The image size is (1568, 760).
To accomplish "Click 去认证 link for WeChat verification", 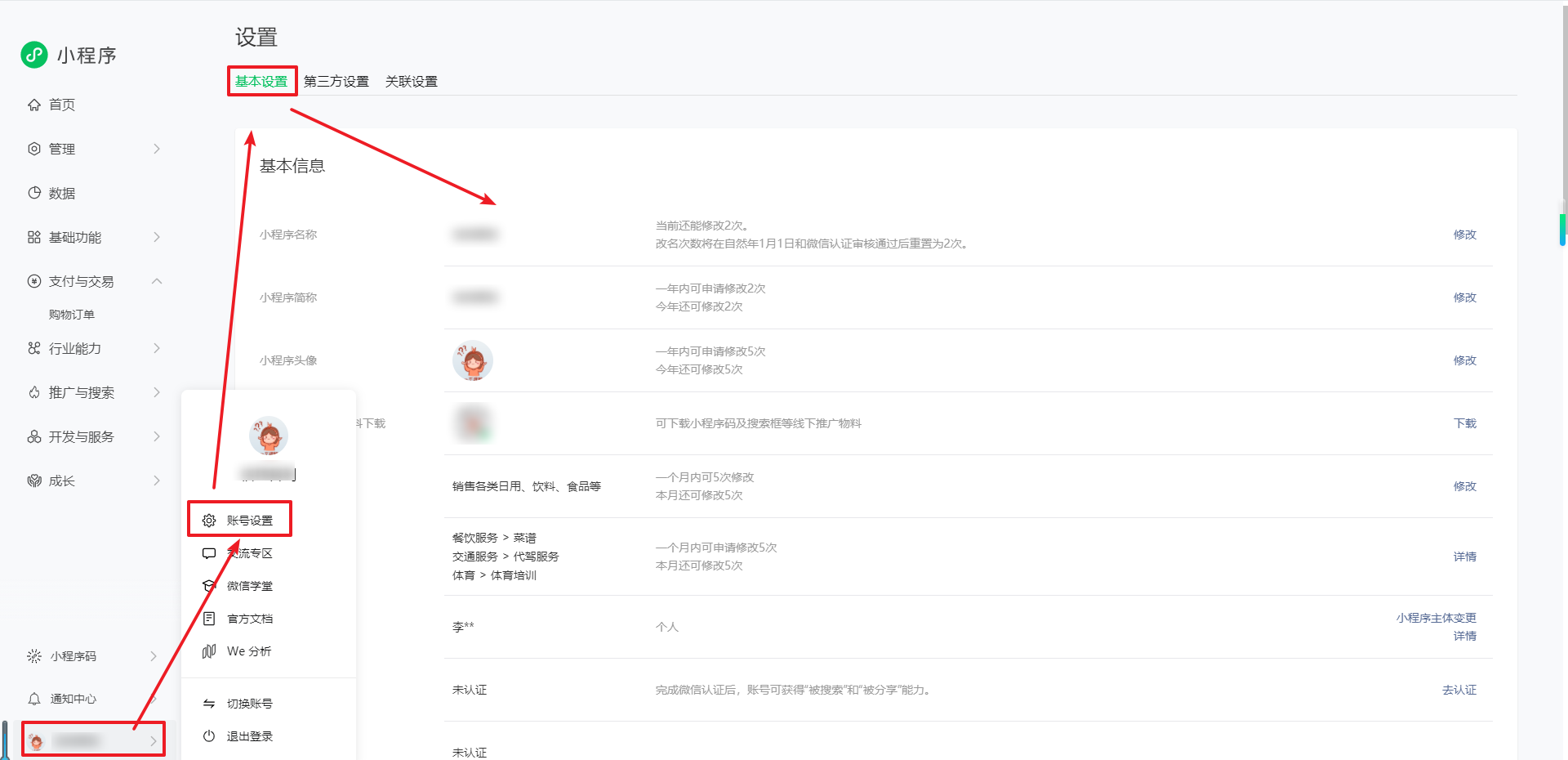I will (1459, 690).
